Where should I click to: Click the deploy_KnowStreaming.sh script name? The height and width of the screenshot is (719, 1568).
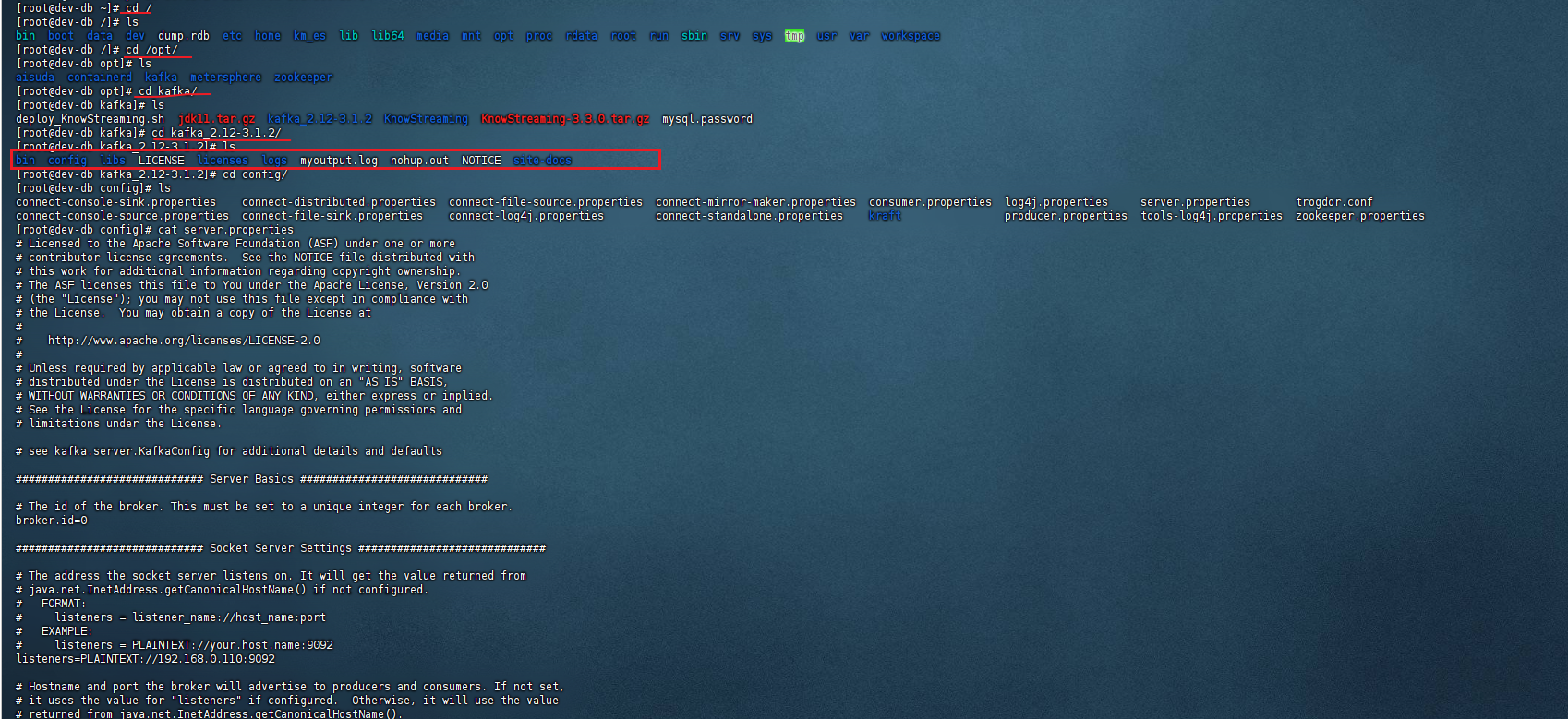click(x=90, y=119)
